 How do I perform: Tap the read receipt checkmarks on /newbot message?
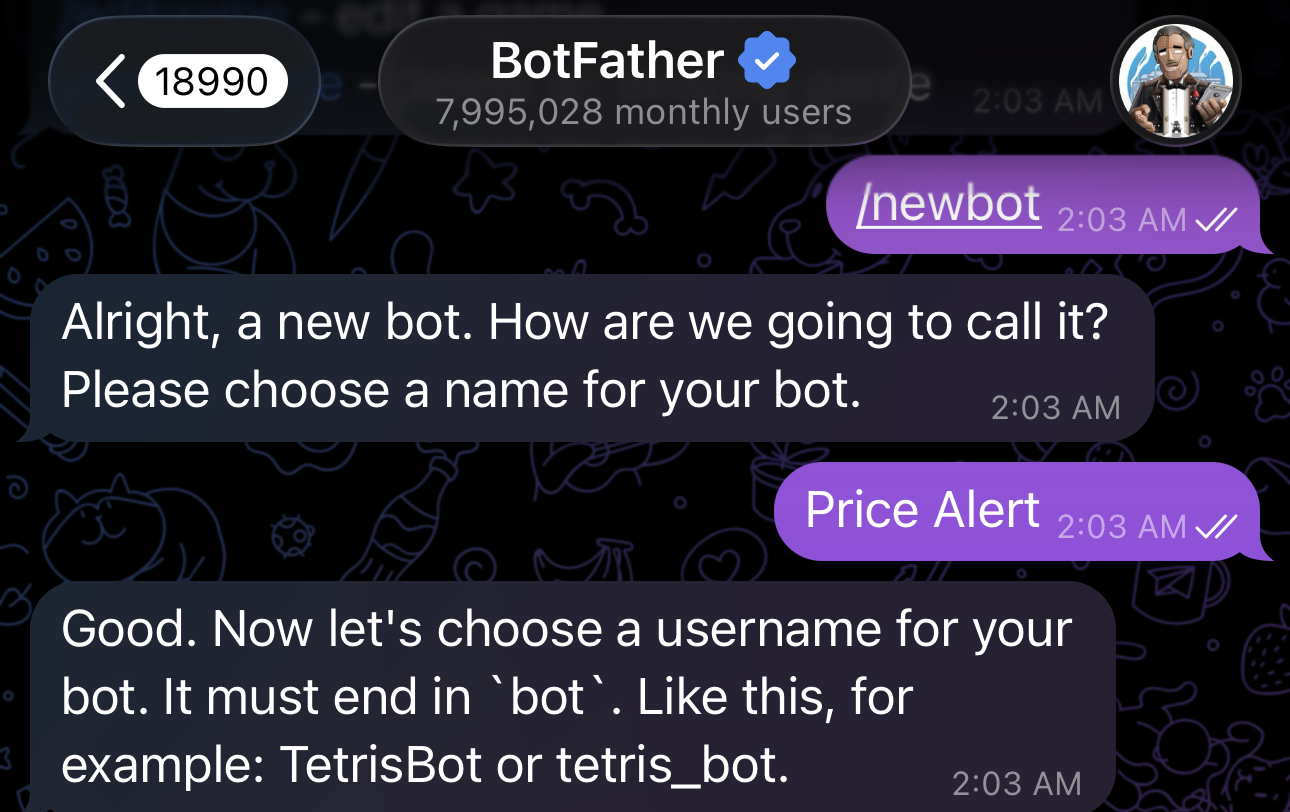tap(1216, 220)
